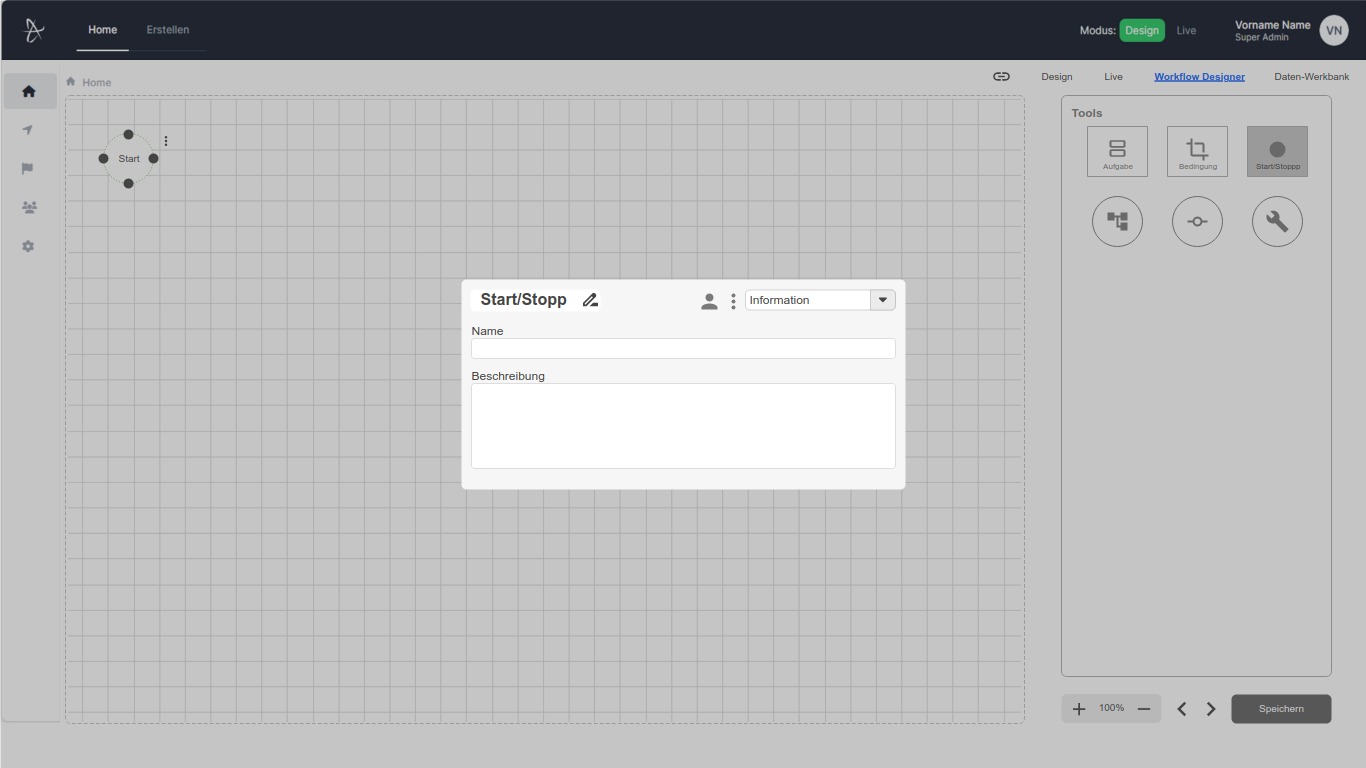Select the Aufgabe tool

(x=1117, y=151)
